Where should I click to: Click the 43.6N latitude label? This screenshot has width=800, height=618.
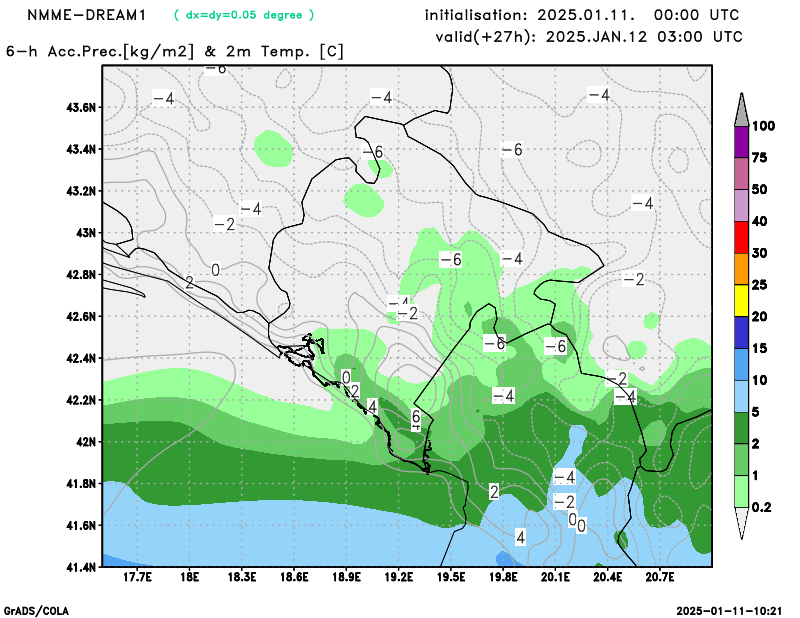[x=81, y=108]
